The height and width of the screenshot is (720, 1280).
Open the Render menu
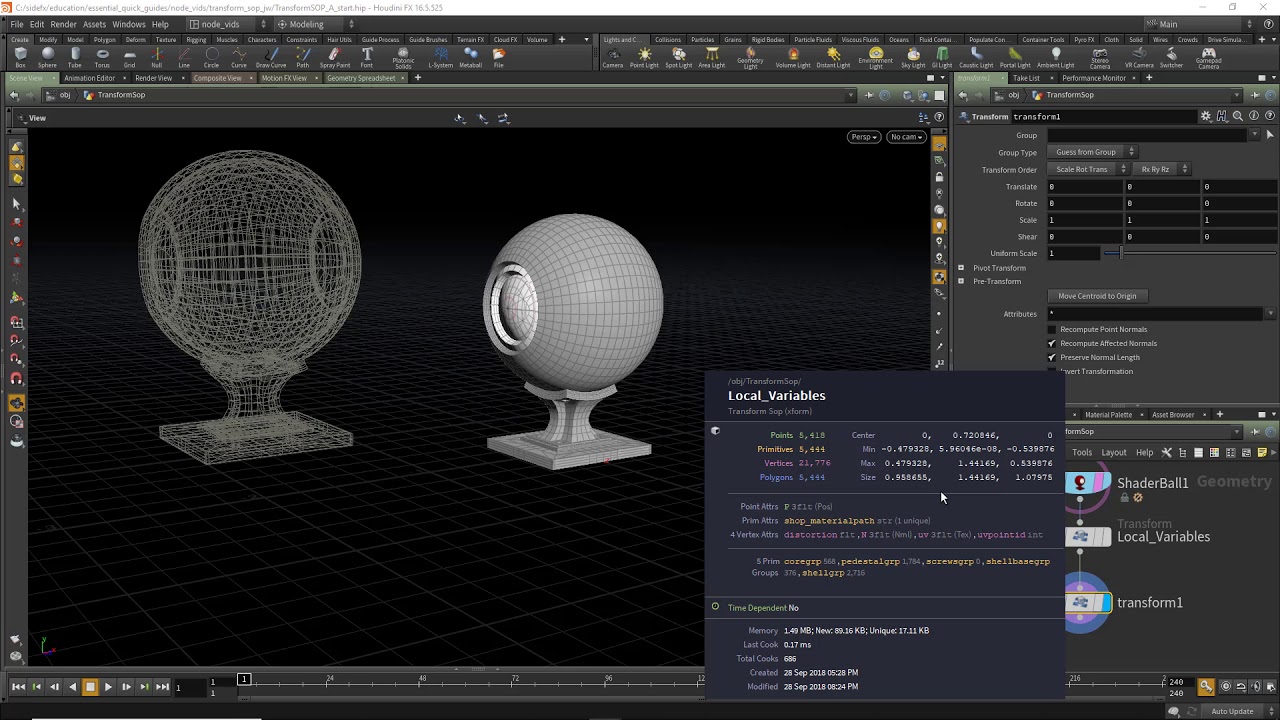[x=63, y=24]
